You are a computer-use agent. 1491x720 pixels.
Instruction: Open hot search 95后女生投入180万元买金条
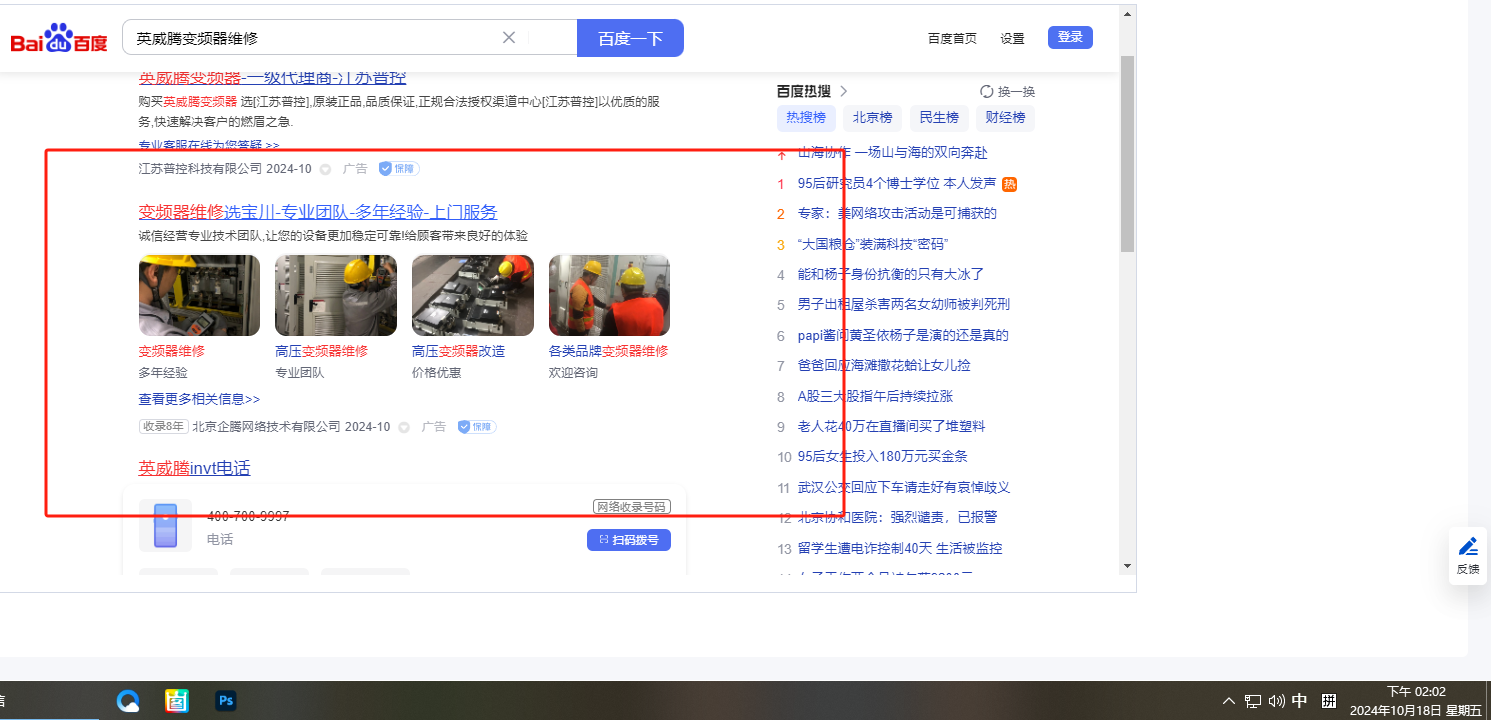883,456
